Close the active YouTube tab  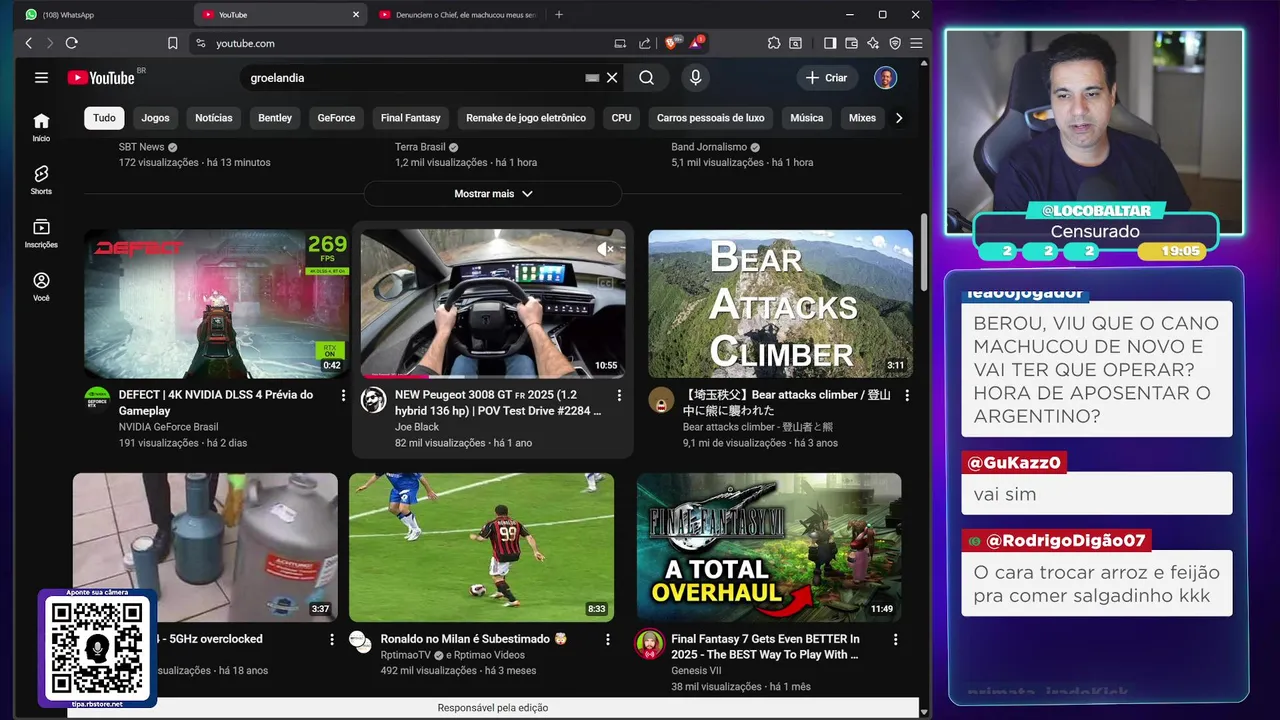(356, 14)
